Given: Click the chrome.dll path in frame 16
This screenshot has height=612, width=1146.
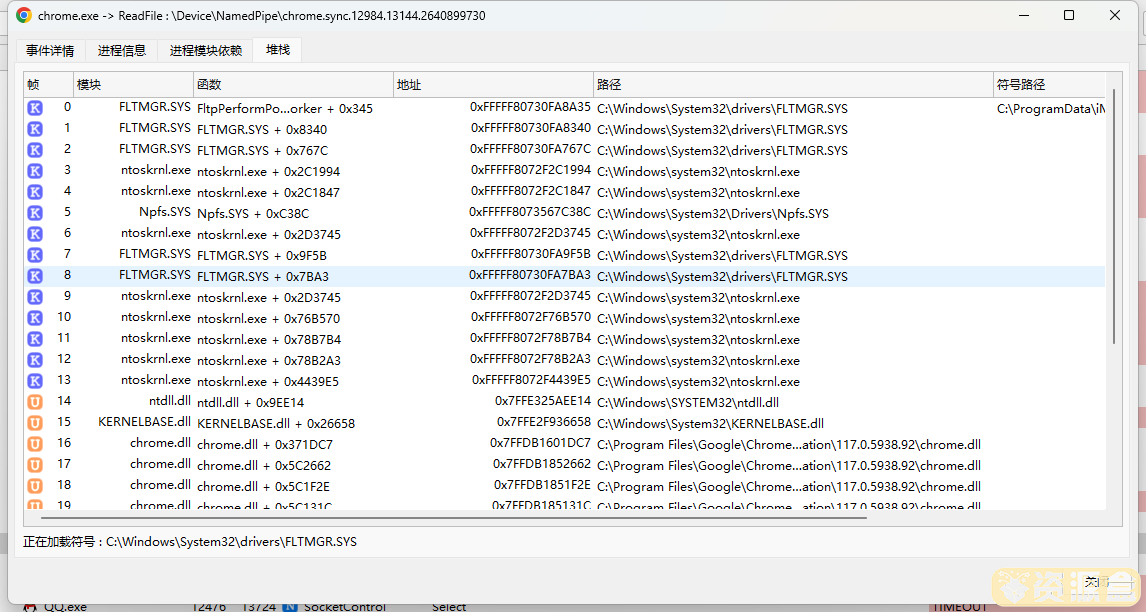Looking at the screenshot, I should (789, 445).
